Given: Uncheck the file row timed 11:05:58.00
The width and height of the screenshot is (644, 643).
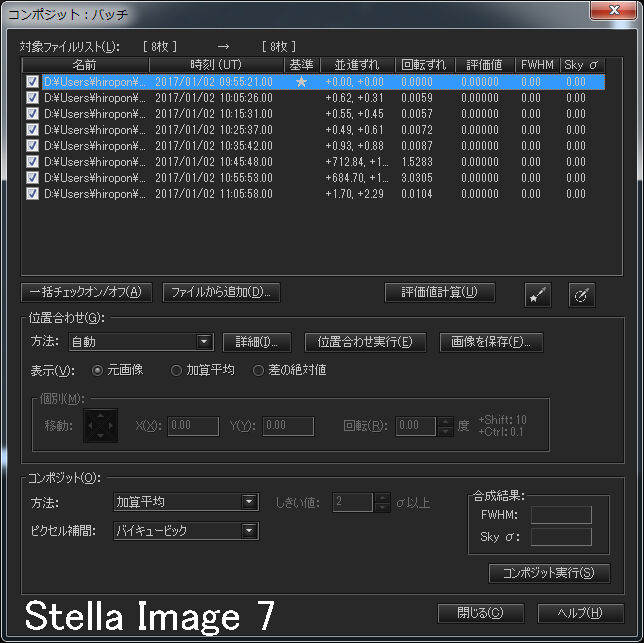Looking at the screenshot, I should [x=32, y=194].
